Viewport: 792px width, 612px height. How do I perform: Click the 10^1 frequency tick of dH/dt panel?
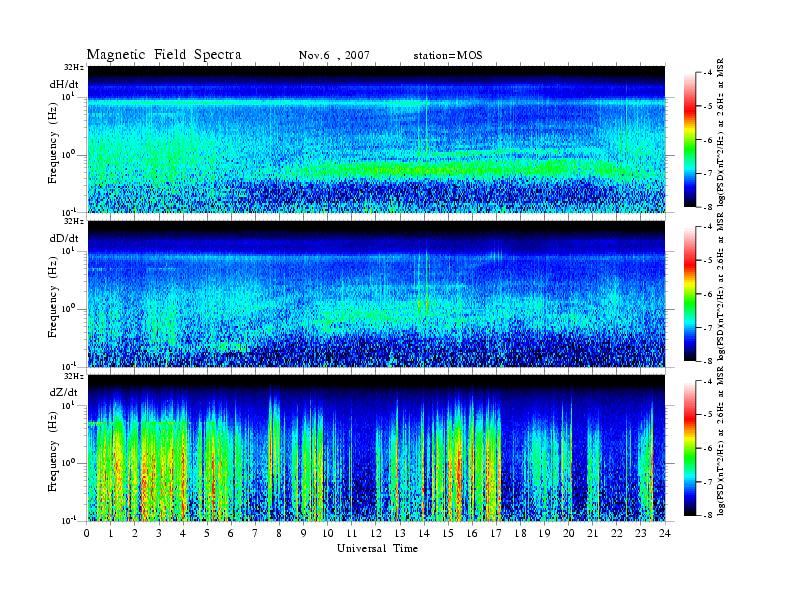[x=68, y=97]
